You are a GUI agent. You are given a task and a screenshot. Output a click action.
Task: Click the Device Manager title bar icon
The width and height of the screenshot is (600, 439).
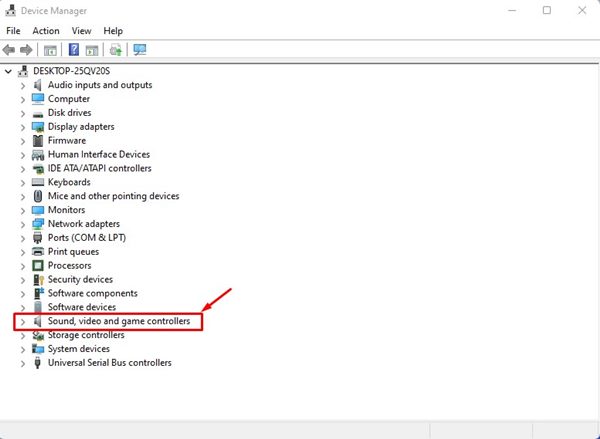click(11, 11)
